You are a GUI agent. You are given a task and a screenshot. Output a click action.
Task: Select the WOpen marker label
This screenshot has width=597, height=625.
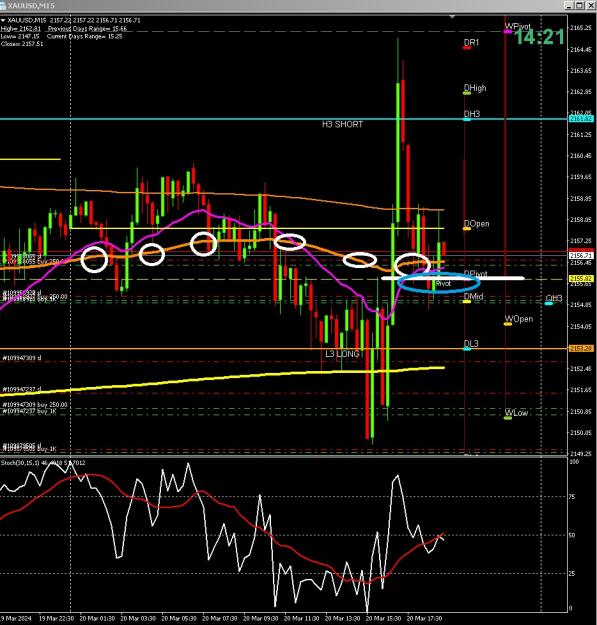tap(518, 319)
